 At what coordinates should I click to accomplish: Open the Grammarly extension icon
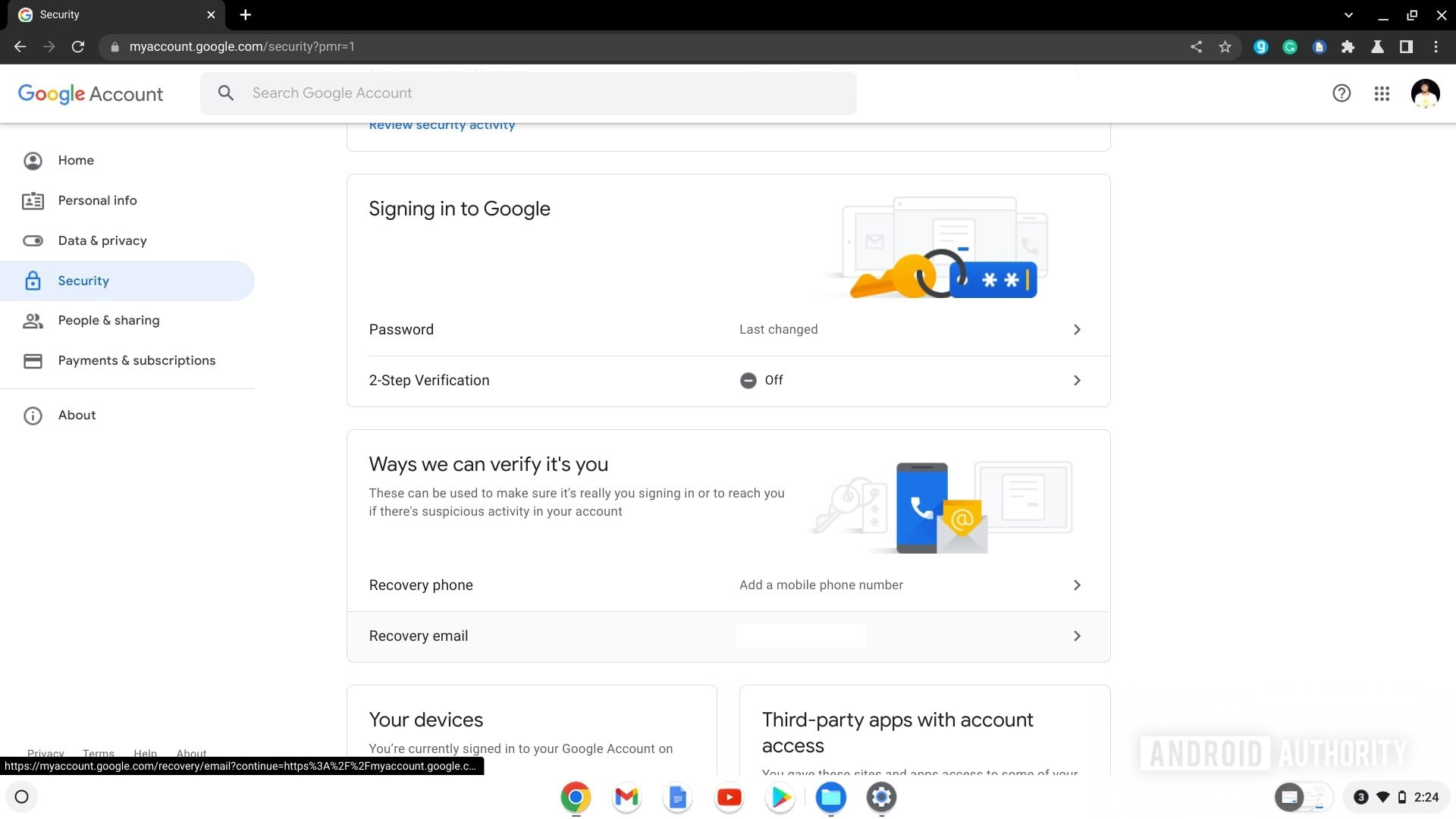(x=1290, y=47)
